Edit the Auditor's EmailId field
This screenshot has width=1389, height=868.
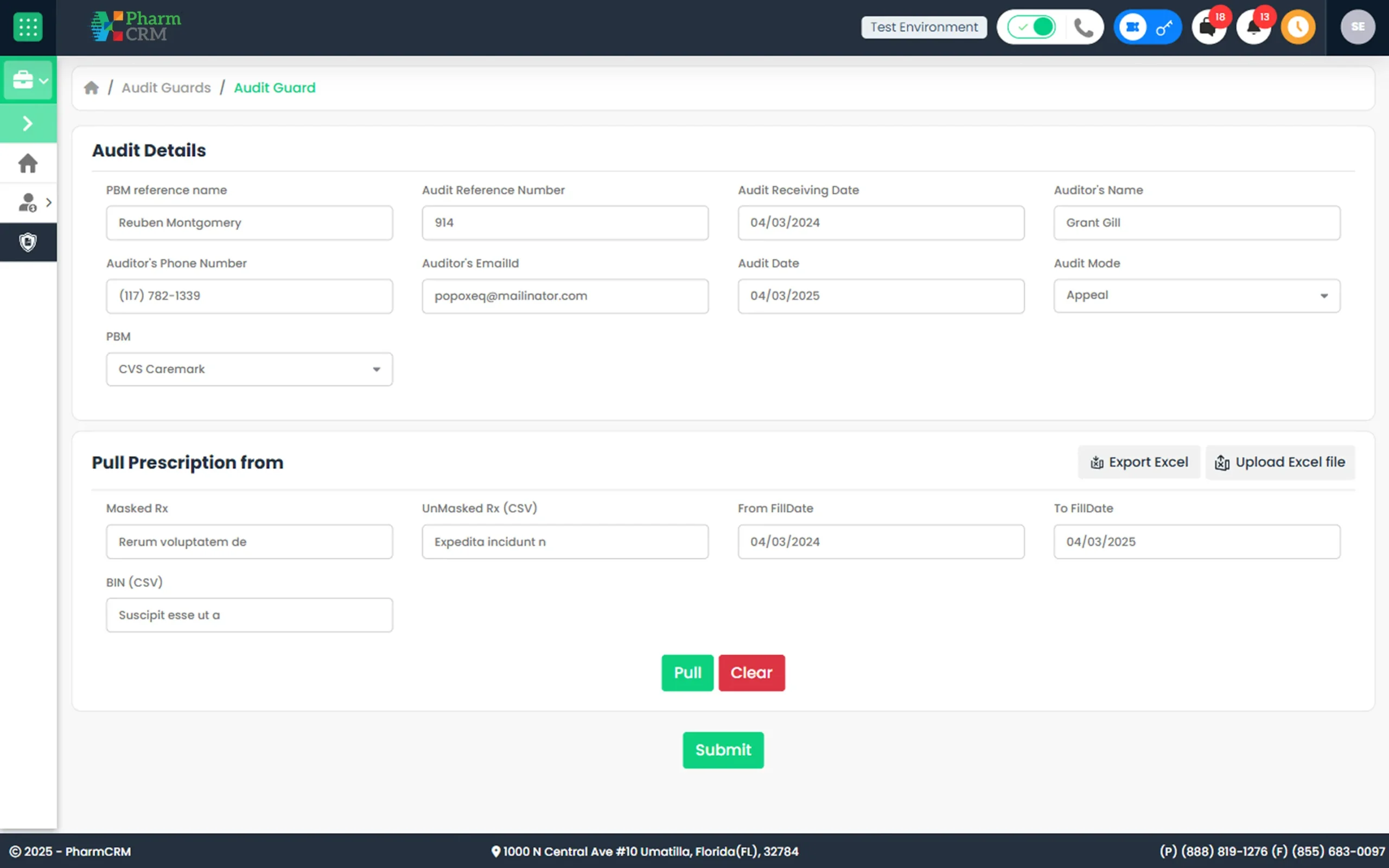pos(565,296)
